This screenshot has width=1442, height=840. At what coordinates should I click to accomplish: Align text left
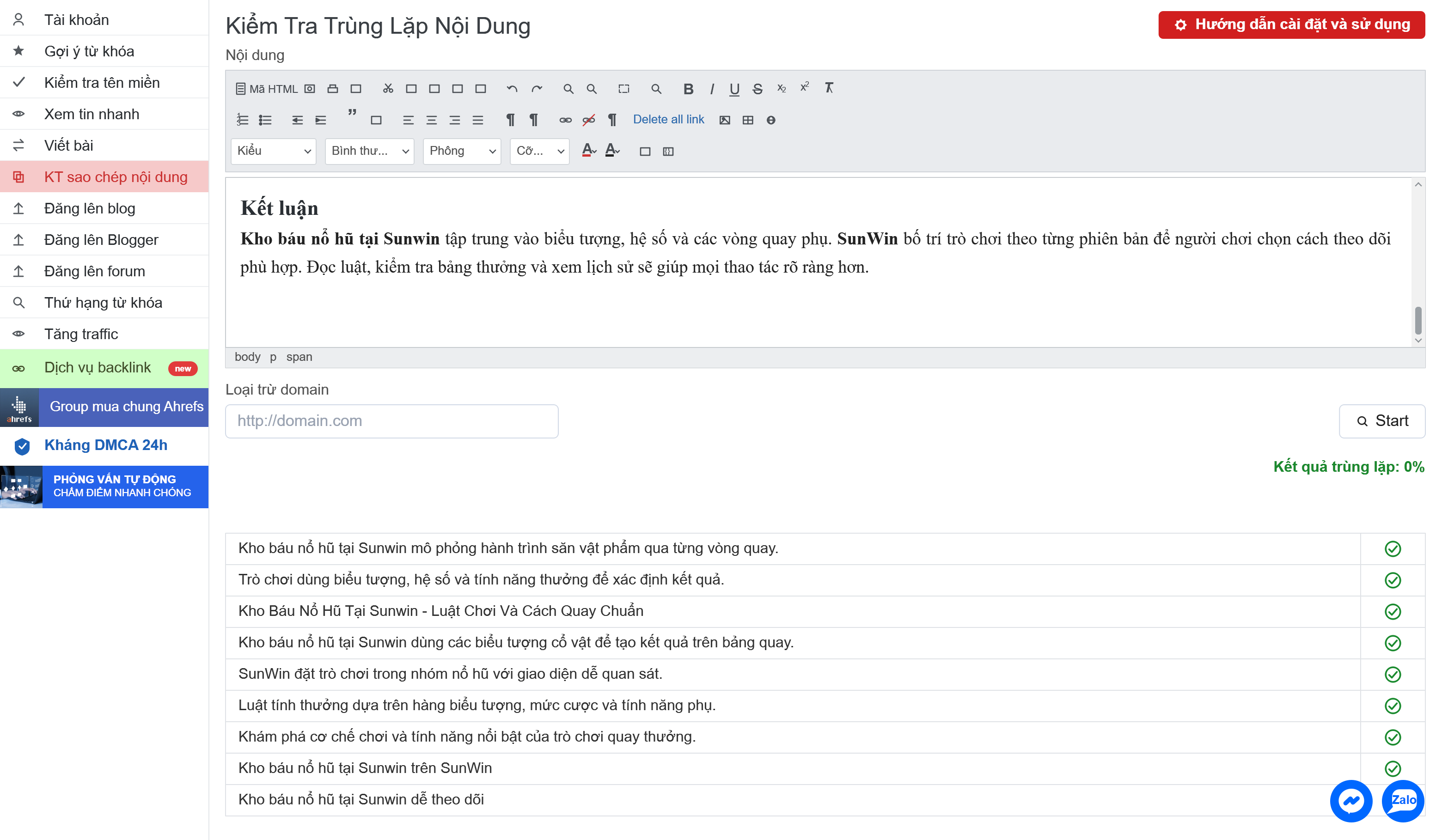[408, 120]
